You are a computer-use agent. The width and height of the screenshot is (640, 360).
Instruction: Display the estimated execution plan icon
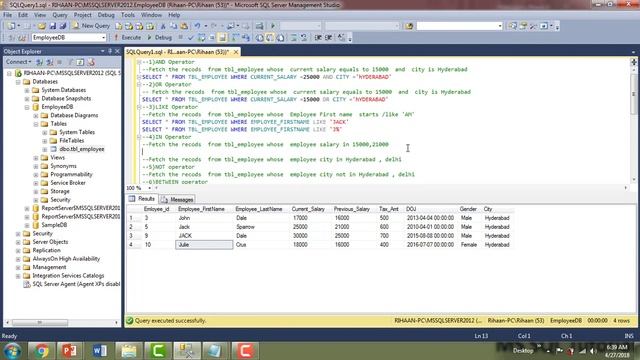point(201,38)
